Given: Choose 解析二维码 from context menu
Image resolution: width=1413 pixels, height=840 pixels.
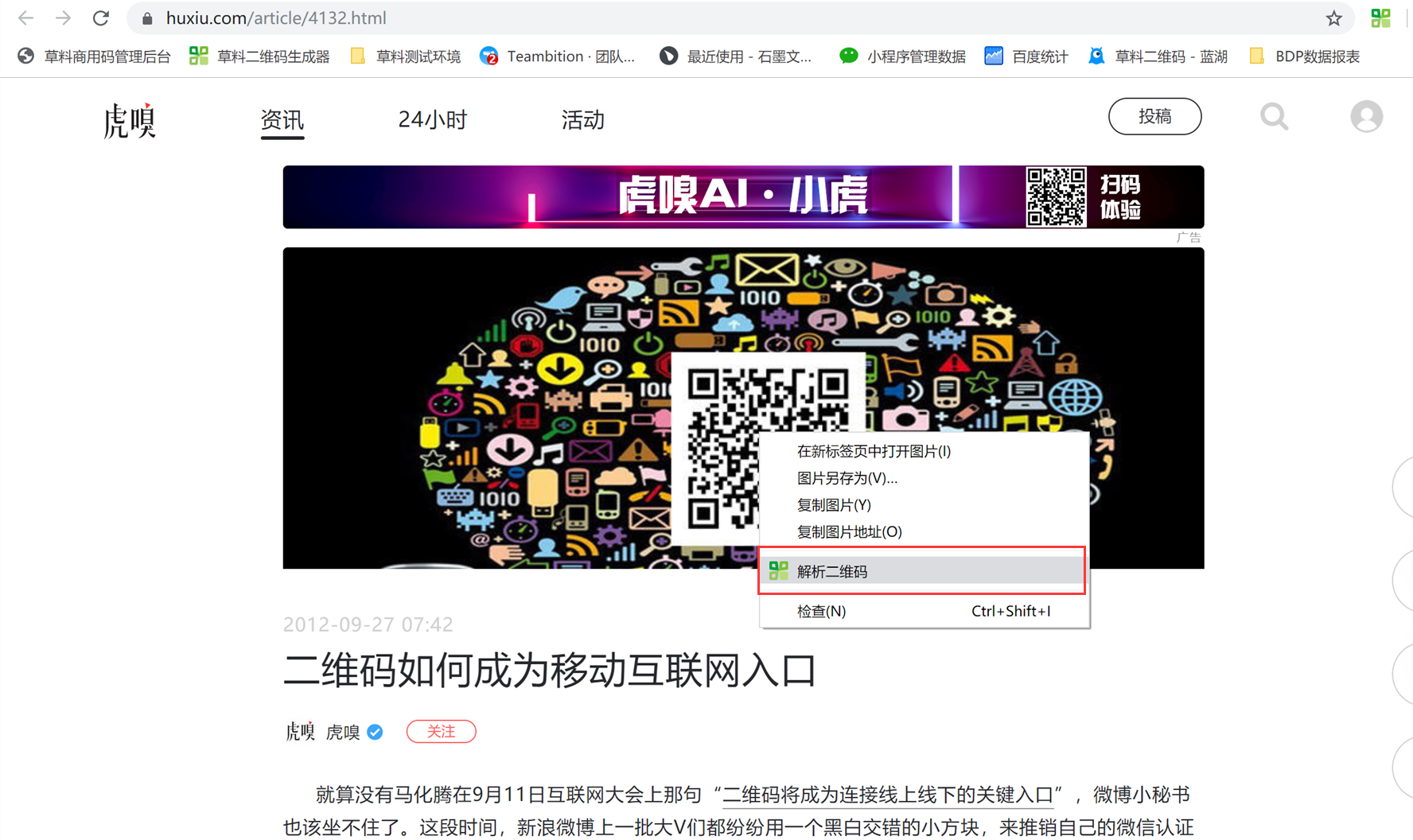Looking at the screenshot, I should click(x=922, y=570).
